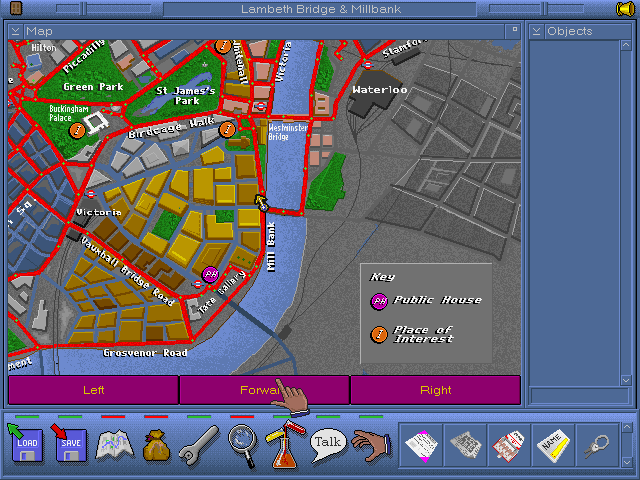Choose the wrench tool icon
Image resolution: width=640 pixels, height=480 pixels.
200,445
